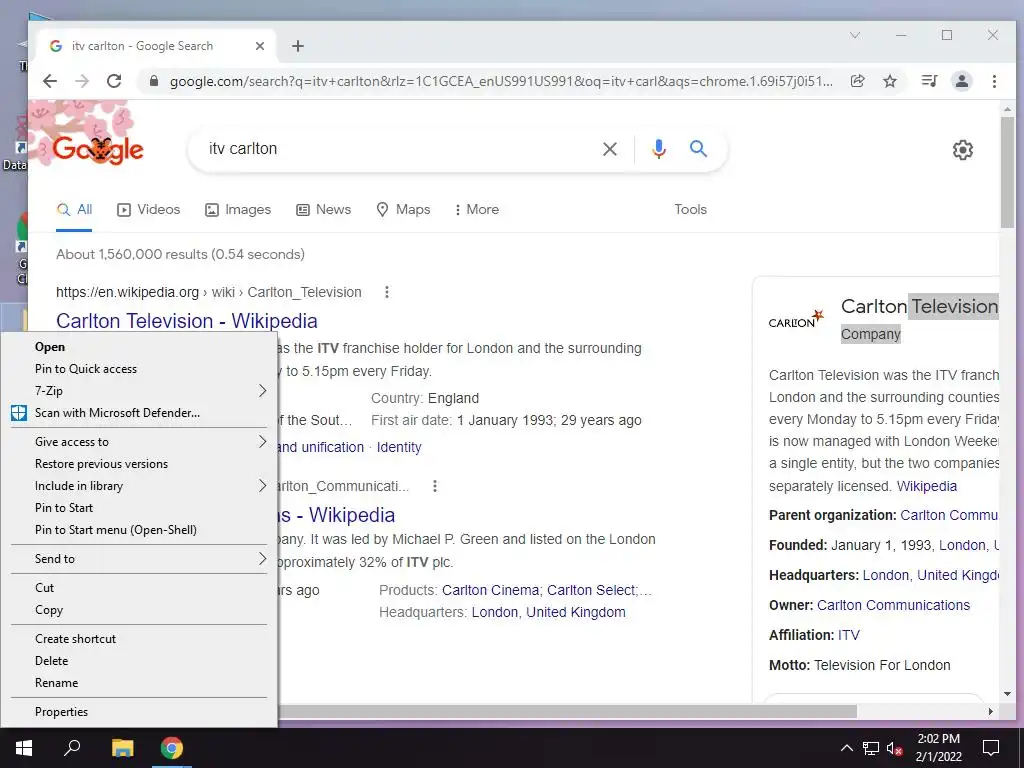The height and width of the screenshot is (768, 1024).
Task: Open Chrome's three-dot menu
Action: point(994,81)
